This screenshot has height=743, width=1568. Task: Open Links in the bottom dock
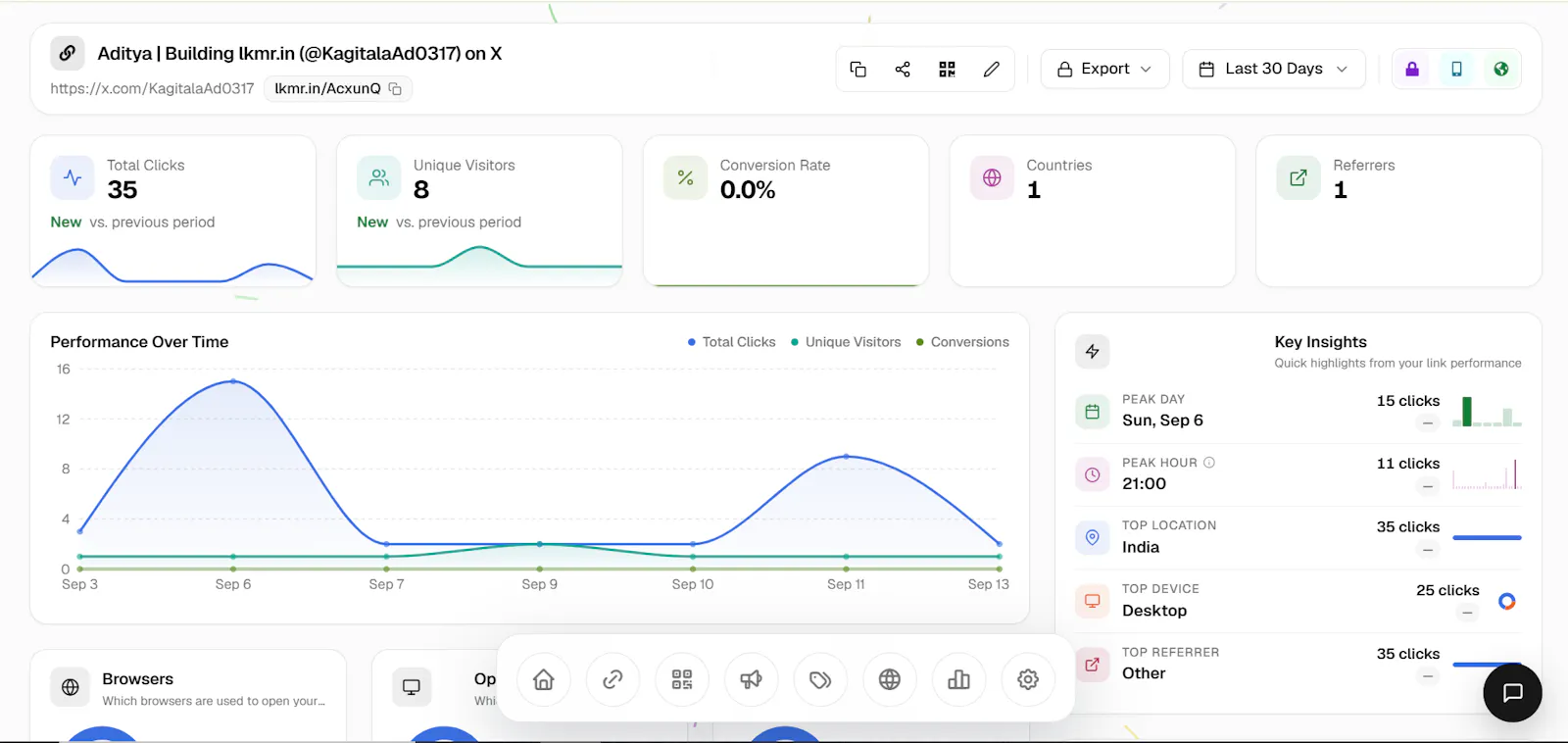(612, 679)
